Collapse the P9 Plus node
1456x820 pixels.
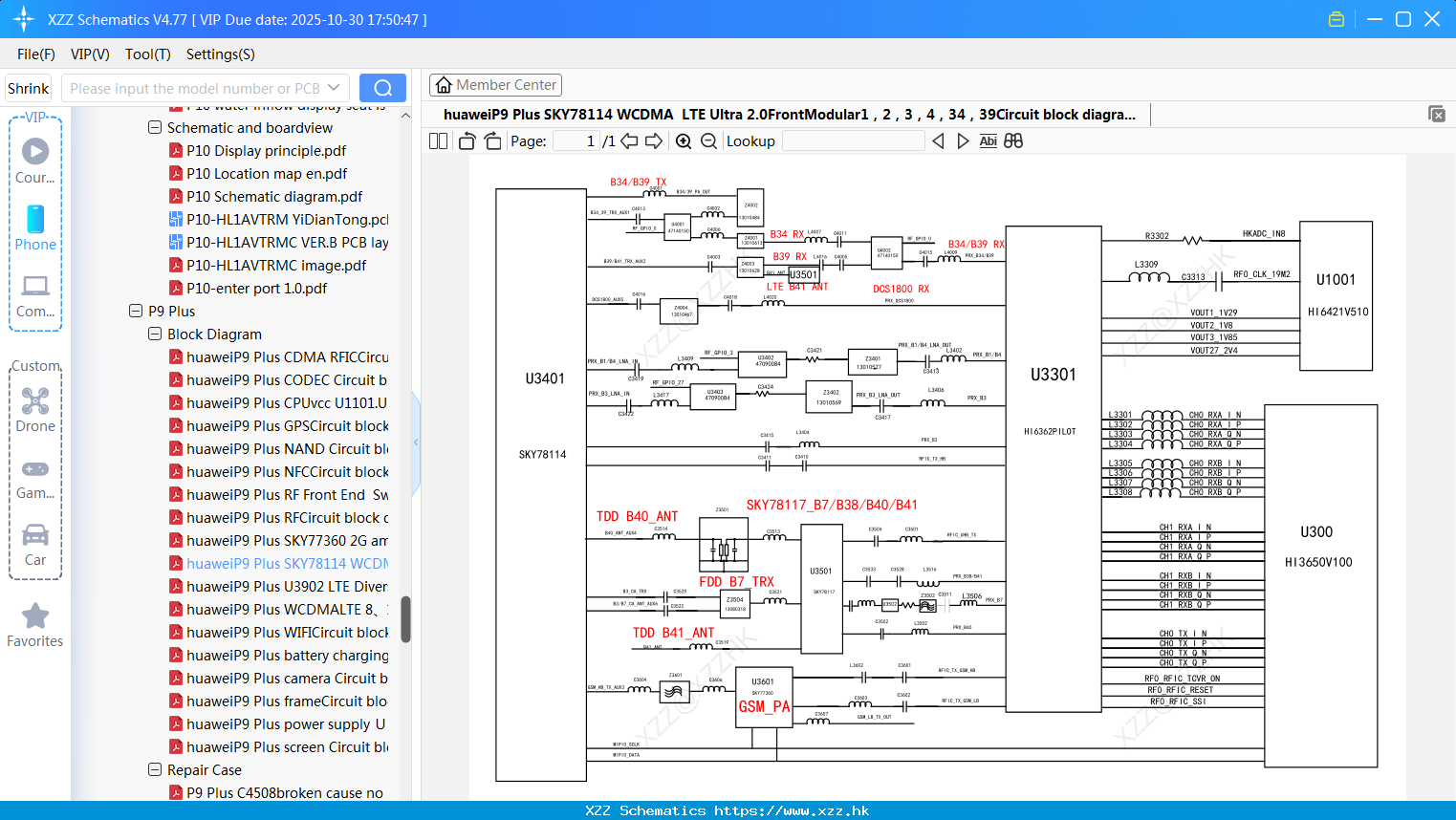(136, 311)
